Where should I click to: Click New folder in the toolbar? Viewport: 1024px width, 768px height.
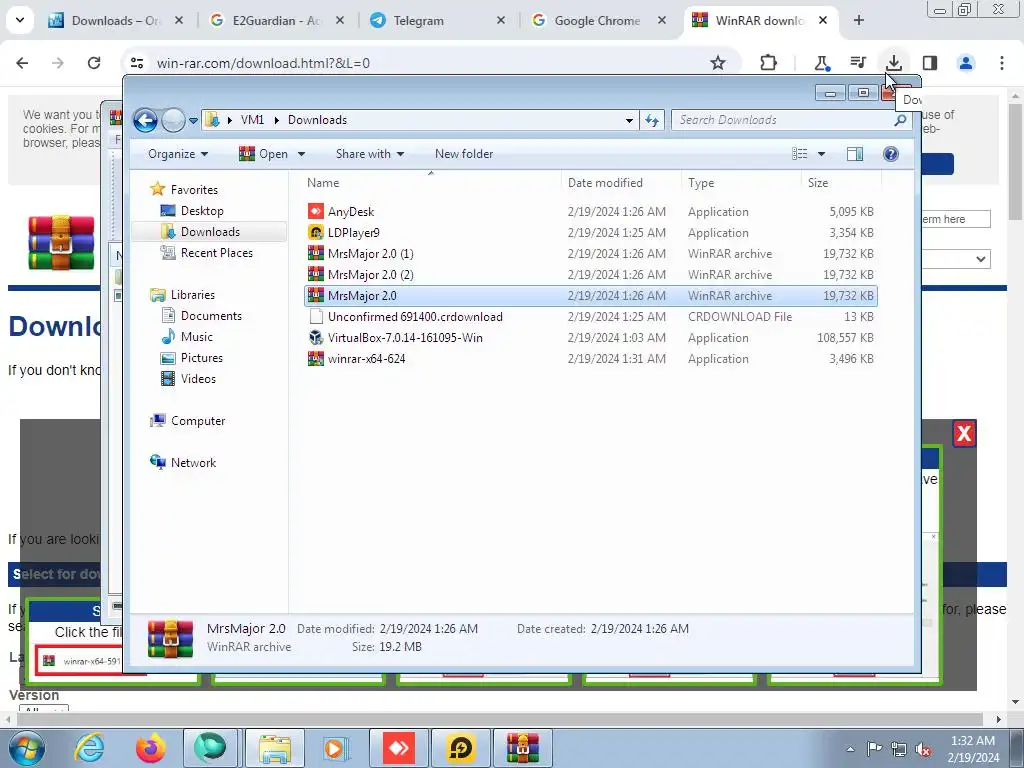[464, 154]
